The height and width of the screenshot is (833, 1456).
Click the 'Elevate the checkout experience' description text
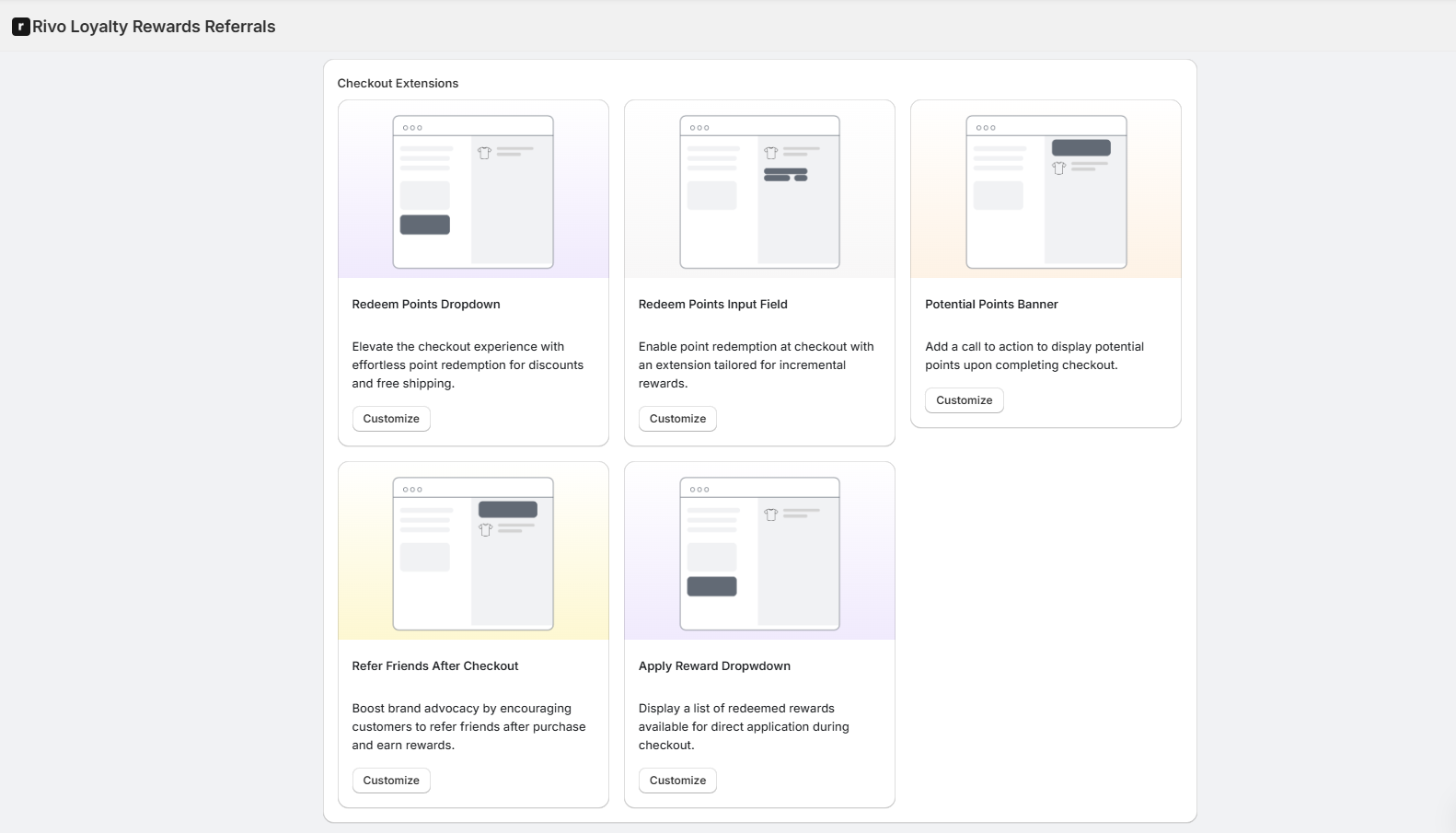click(x=468, y=365)
